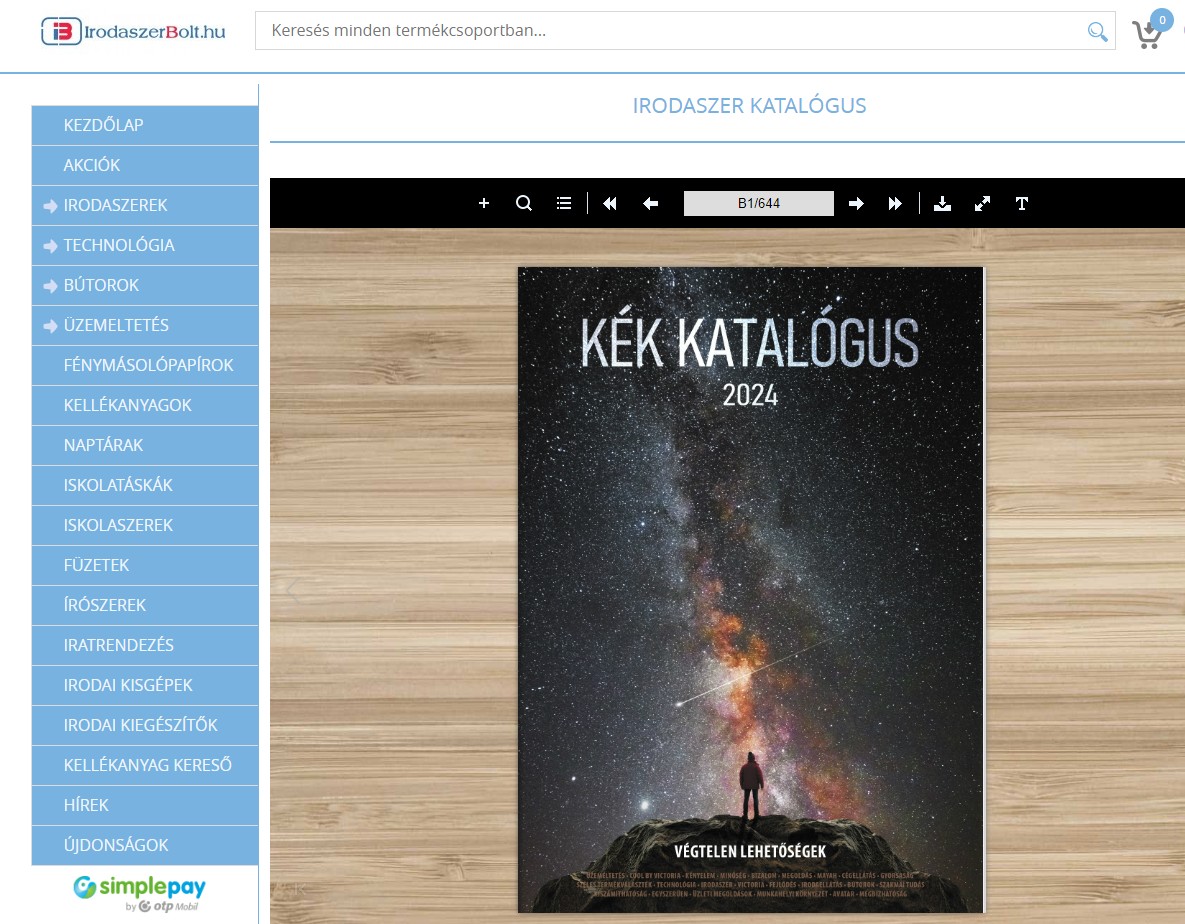The image size is (1185, 924).
Task: Jump to last page with double-right arrow
Action: click(x=896, y=203)
